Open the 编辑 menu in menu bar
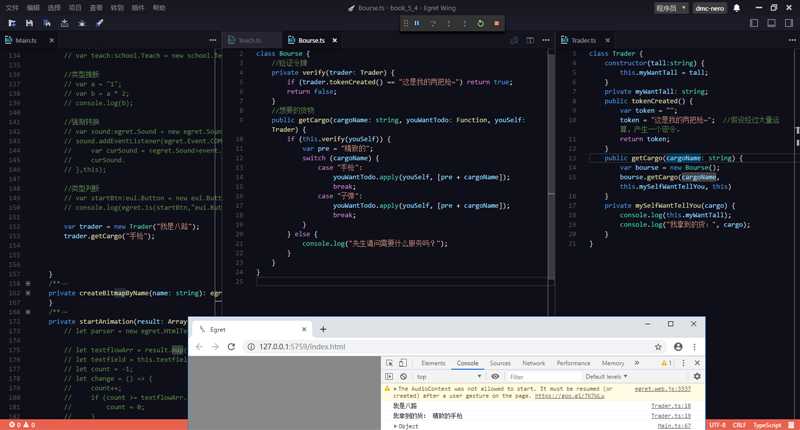 [33, 8]
